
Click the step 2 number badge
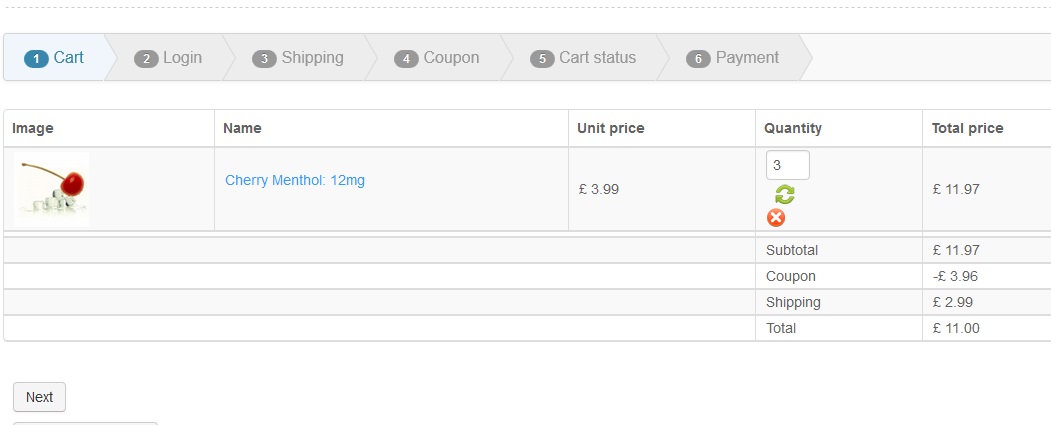pos(146,59)
